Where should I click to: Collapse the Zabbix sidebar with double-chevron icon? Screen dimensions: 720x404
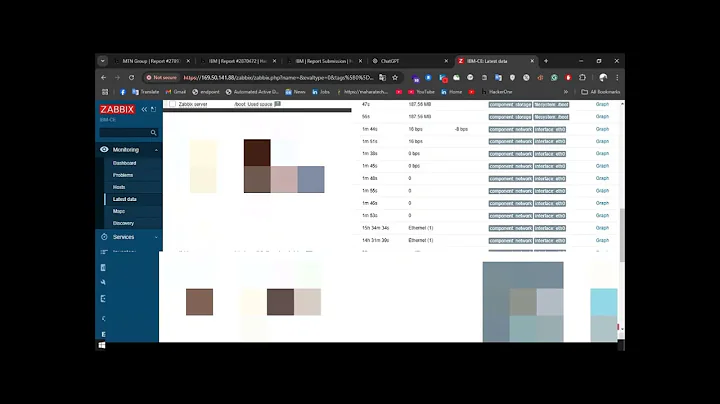pyautogui.click(x=144, y=109)
